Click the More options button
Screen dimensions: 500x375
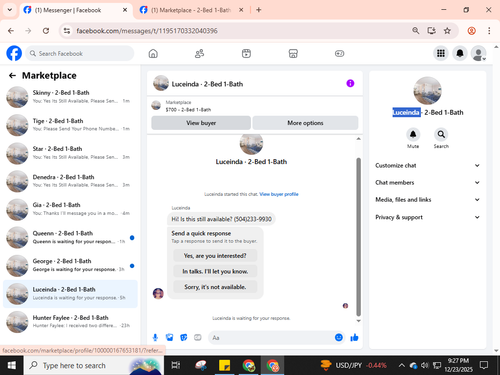(305, 123)
